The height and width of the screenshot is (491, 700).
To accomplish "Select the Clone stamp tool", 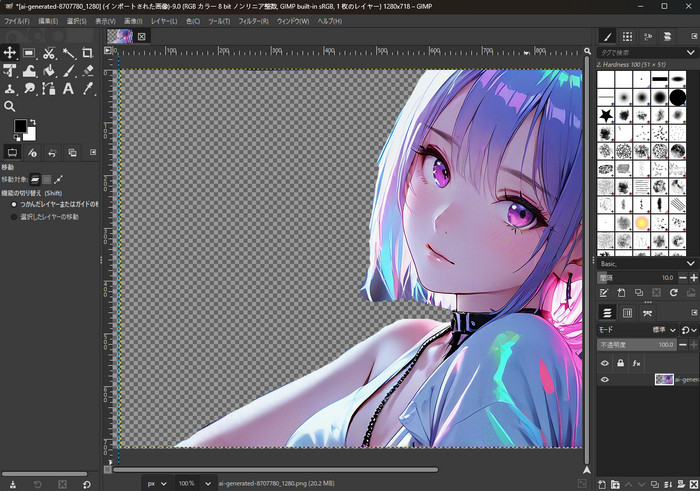I will tap(10, 88).
